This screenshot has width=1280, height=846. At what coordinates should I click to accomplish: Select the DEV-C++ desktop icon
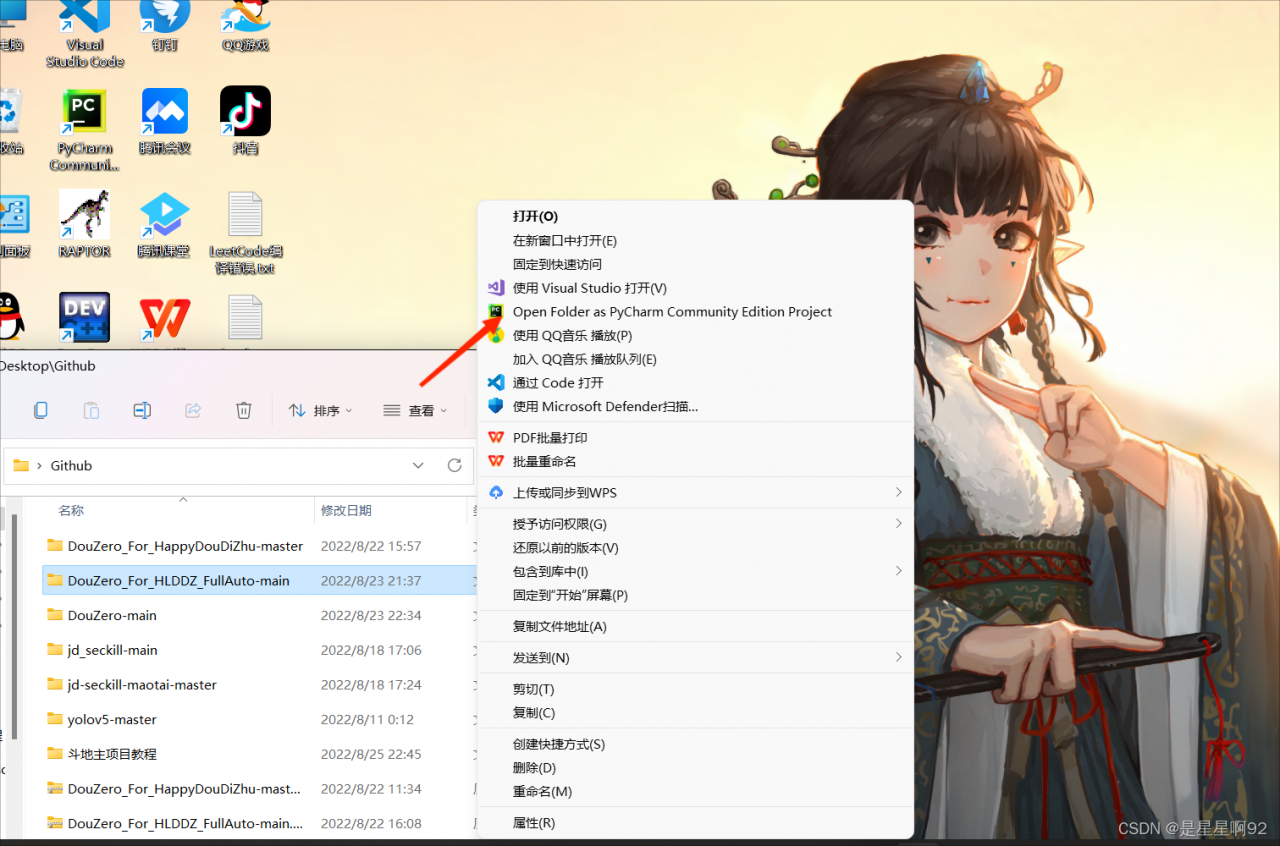pyautogui.click(x=84, y=318)
